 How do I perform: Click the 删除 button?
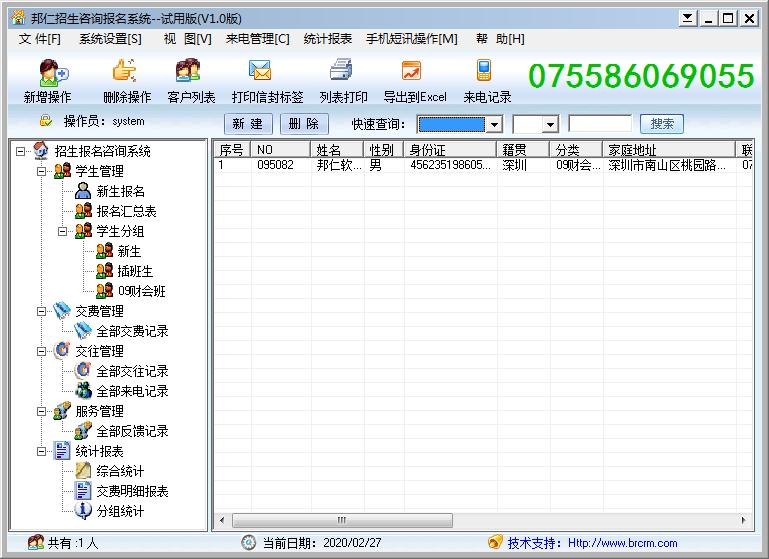pyautogui.click(x=304, y=124)
